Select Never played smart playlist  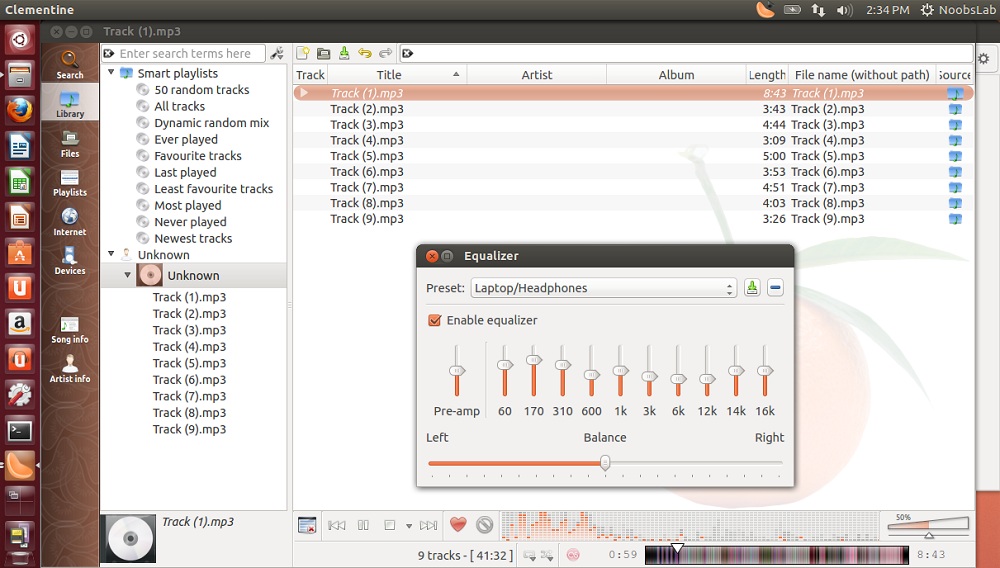tap(190, 222)
